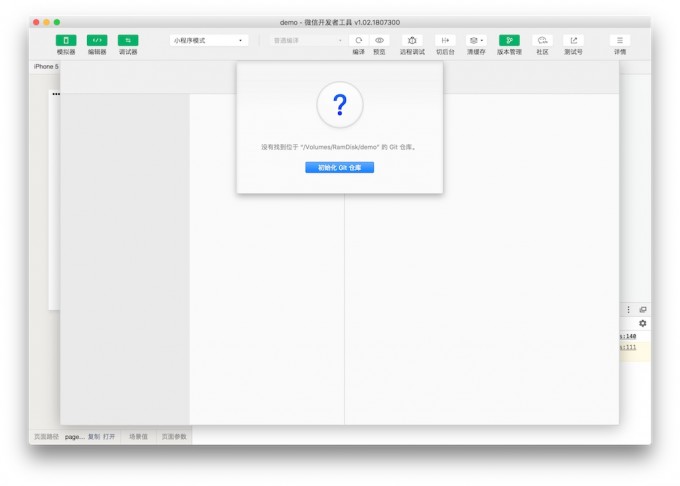Click the :111 source line link
The height and width of the screenshot is (486, 680).
(628, 347)
